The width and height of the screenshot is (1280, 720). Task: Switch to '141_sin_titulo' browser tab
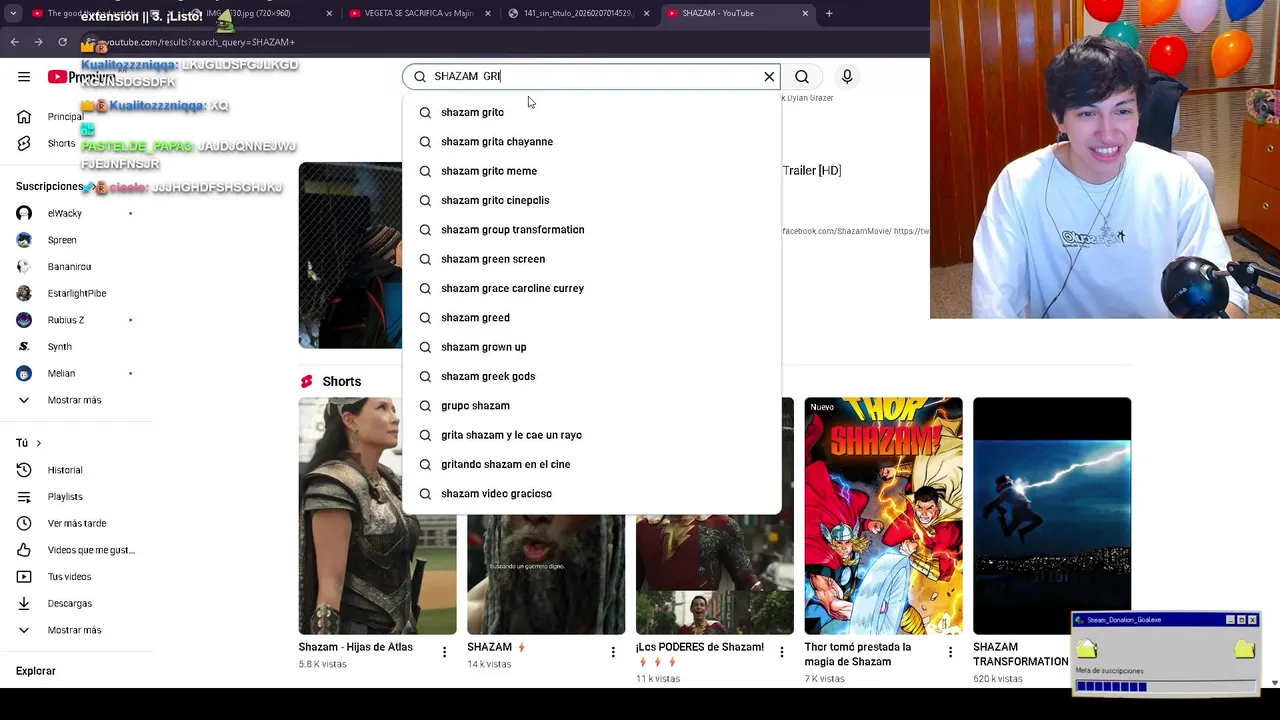click(578, 13)
